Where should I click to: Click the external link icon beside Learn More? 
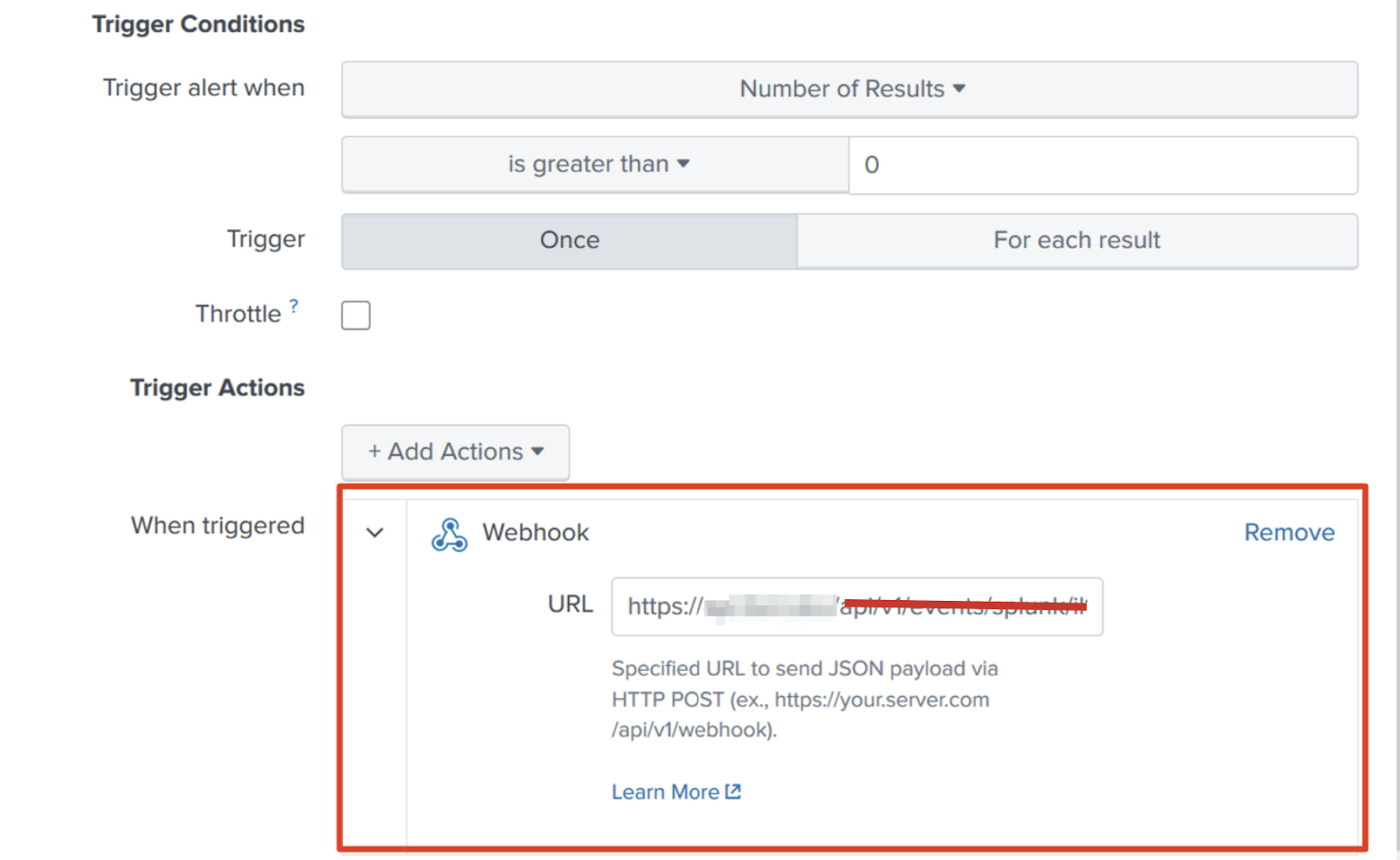point(733,792)
